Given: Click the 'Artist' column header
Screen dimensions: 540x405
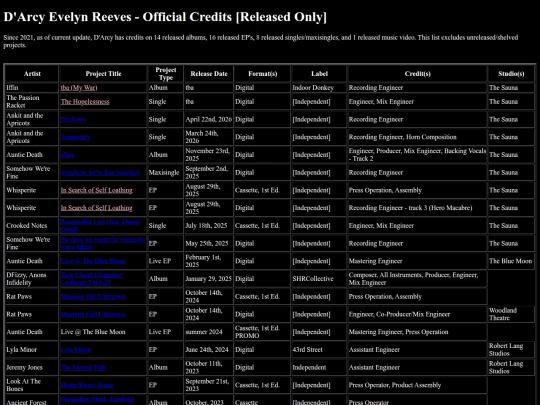Looking at the screenshot, I should coord(32,74).
